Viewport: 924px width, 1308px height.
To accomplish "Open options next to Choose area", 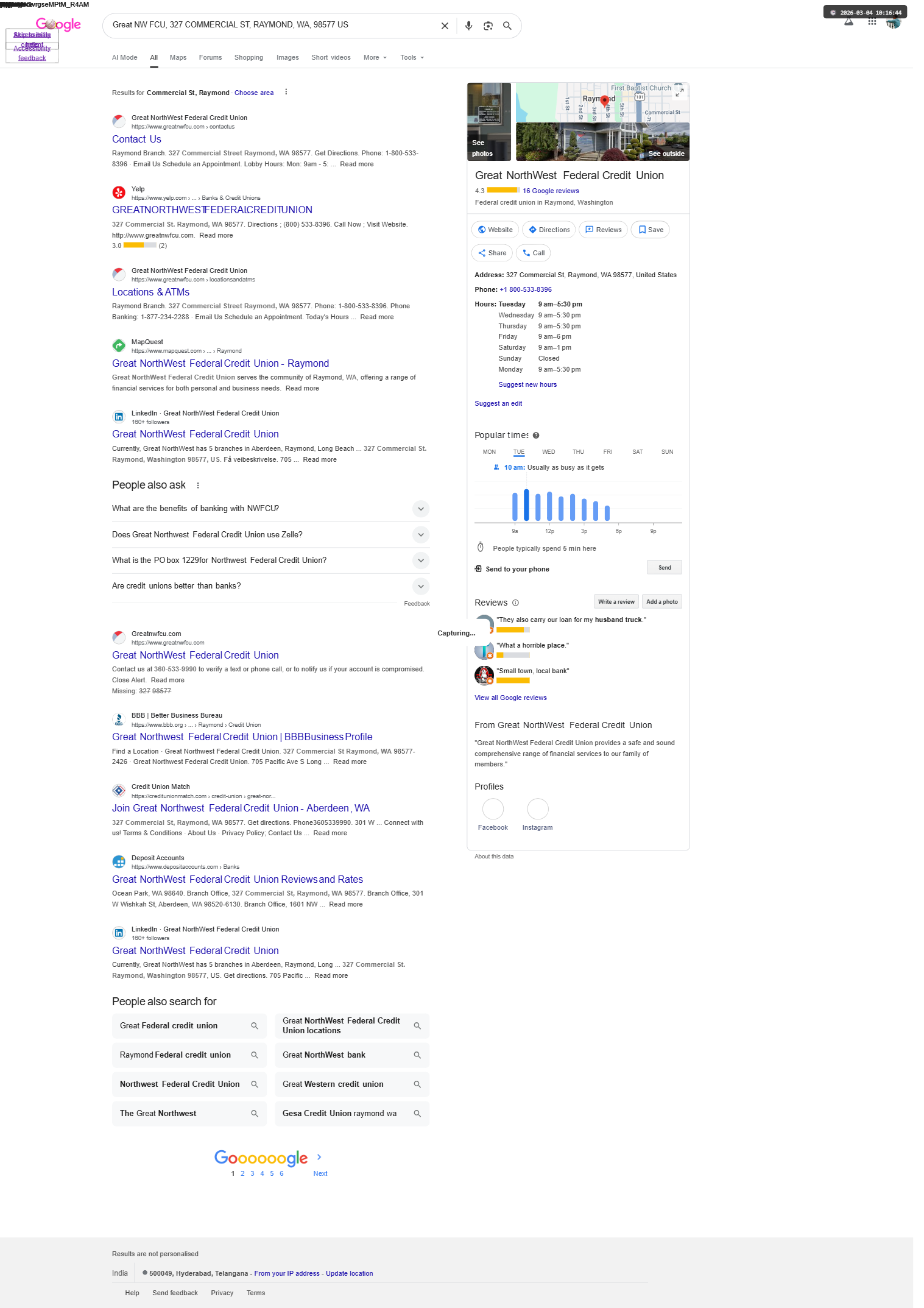I will [286, 93].
